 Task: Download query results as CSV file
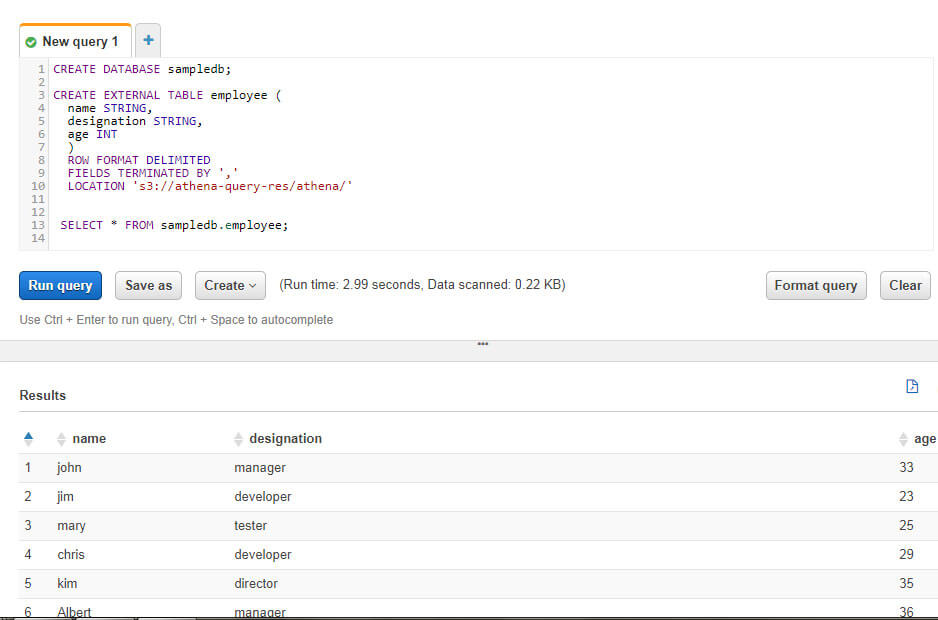tap(911, 386)
